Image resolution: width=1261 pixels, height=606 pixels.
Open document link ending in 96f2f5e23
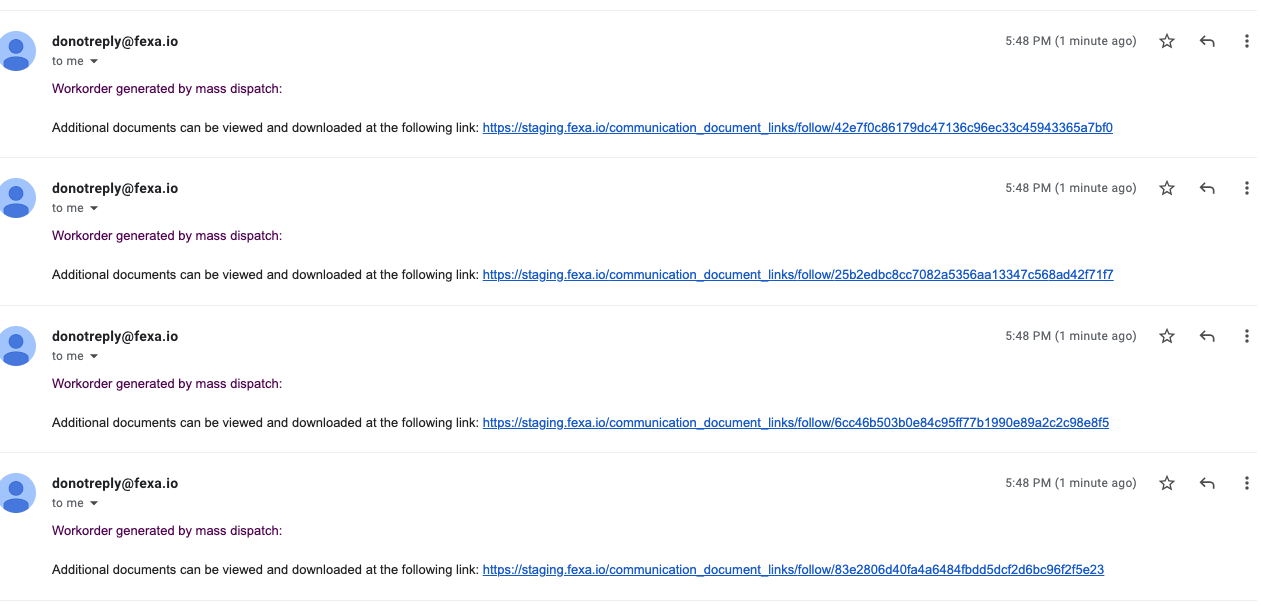793,570
